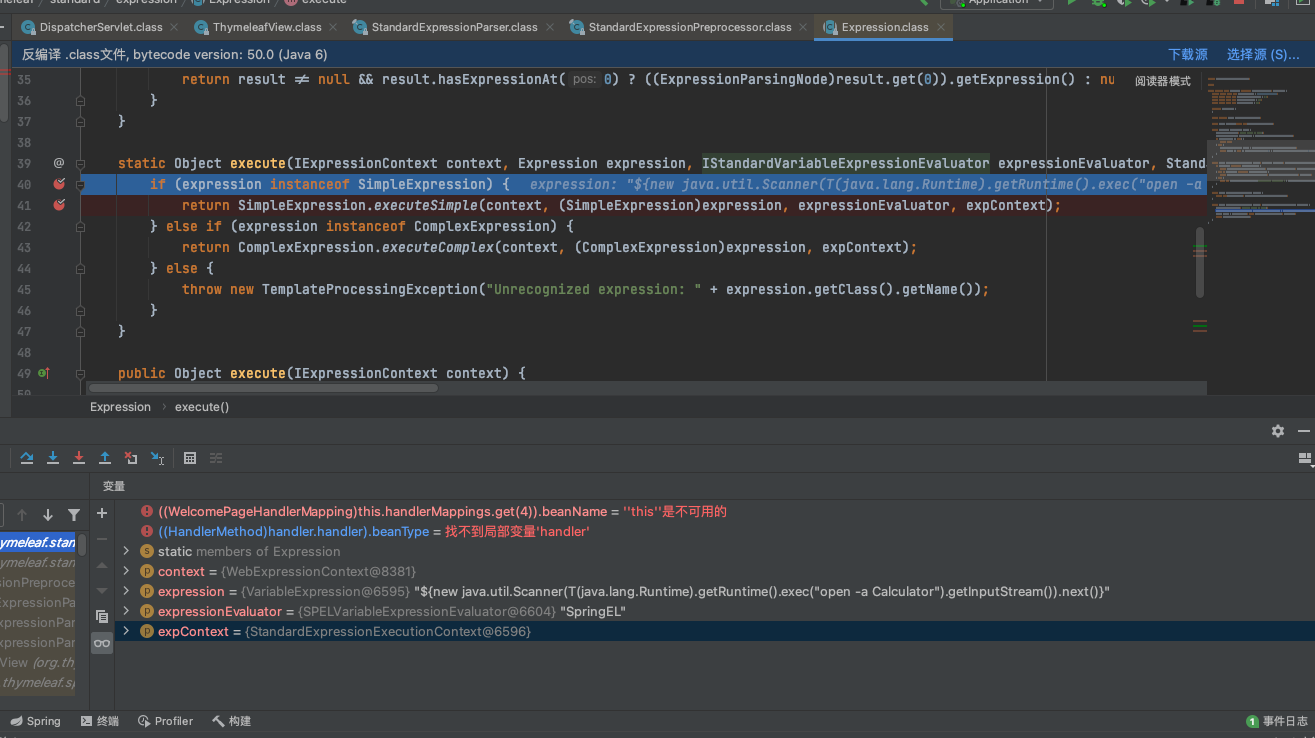Screen dimensions: 1315x738
Task: Switch to DispatcherServlet.class tab
Action: click(x=99, y=27)
